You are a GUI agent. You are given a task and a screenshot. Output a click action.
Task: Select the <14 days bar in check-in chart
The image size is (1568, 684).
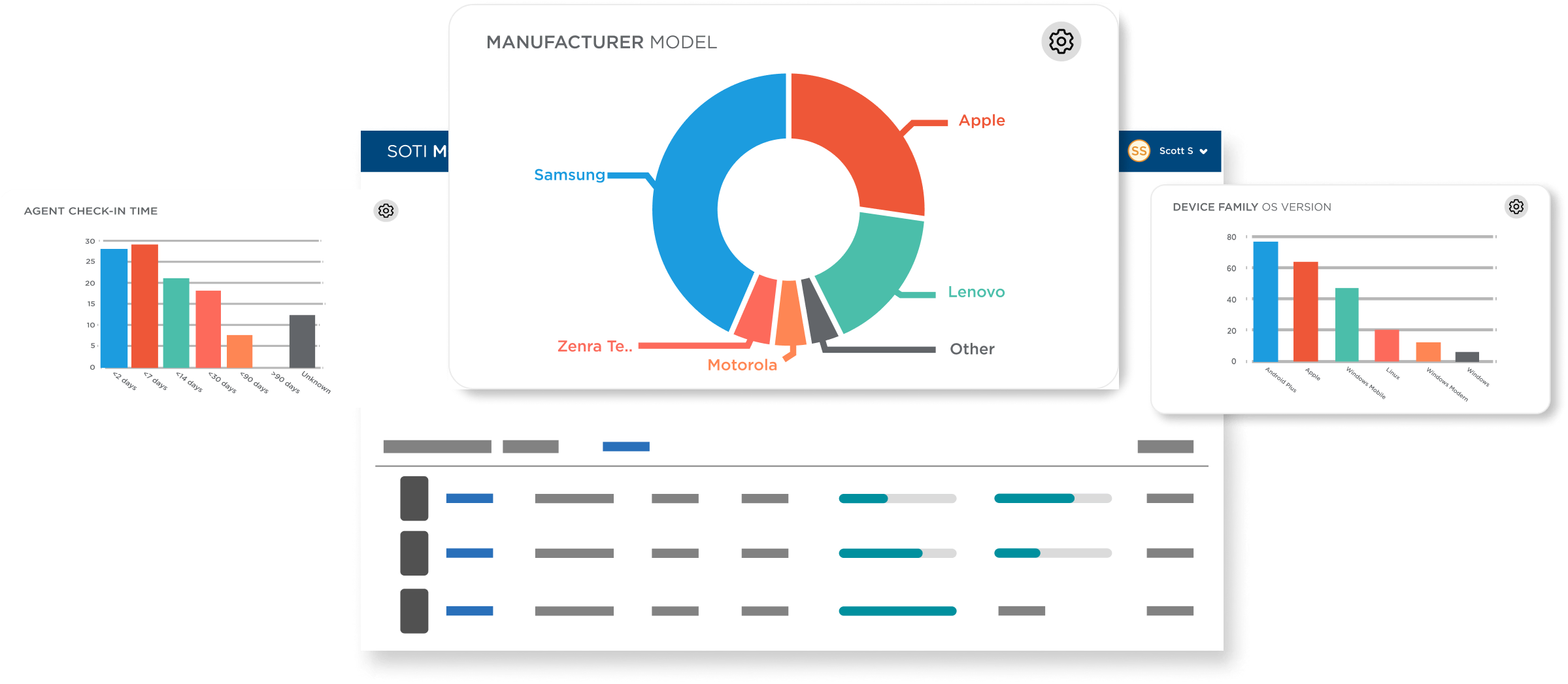176,323
